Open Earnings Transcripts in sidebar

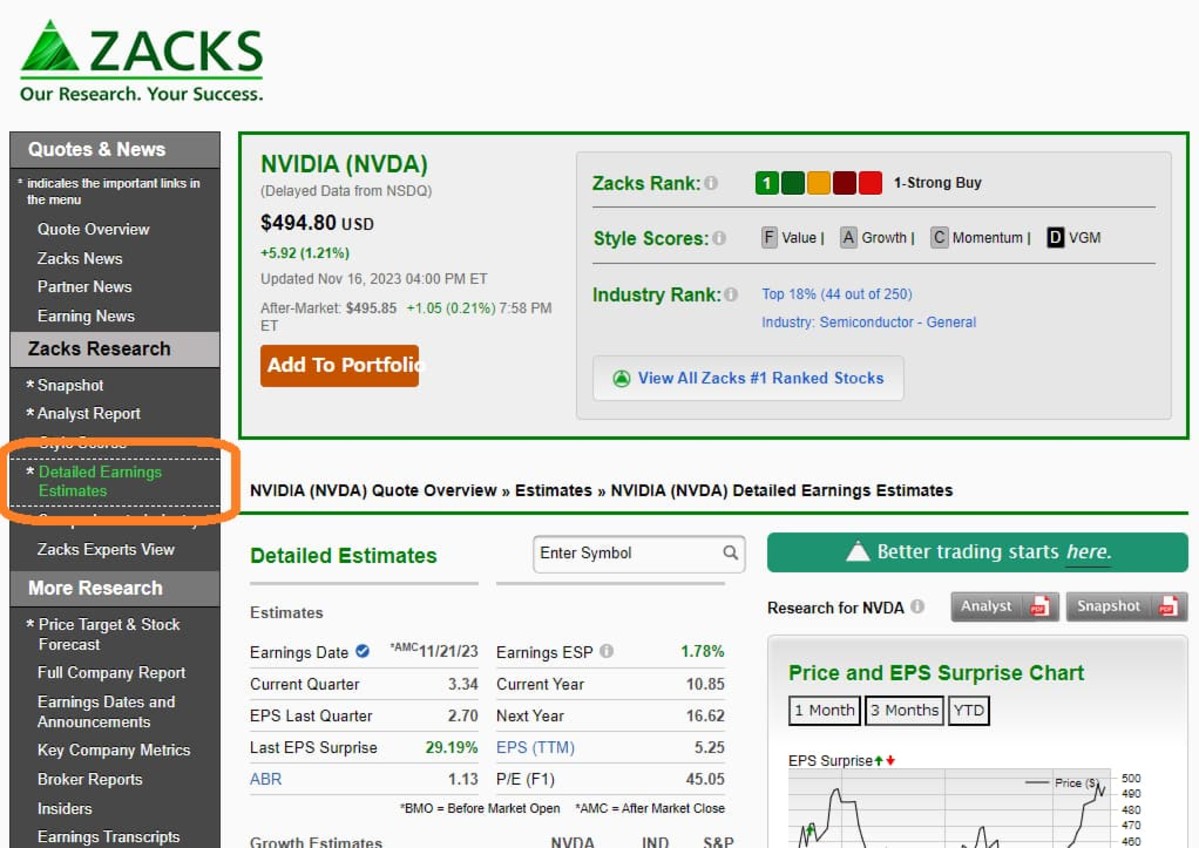pos(109,837)
